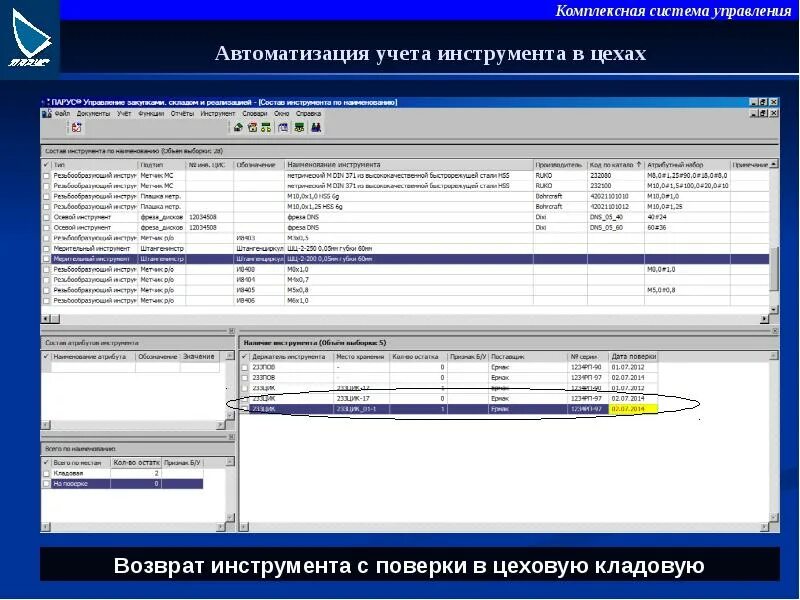The width and height of the screenshot is (800, 600).
Task: Click the empty Наименование атрибута input cell
Action: click(x=93, y=367)
